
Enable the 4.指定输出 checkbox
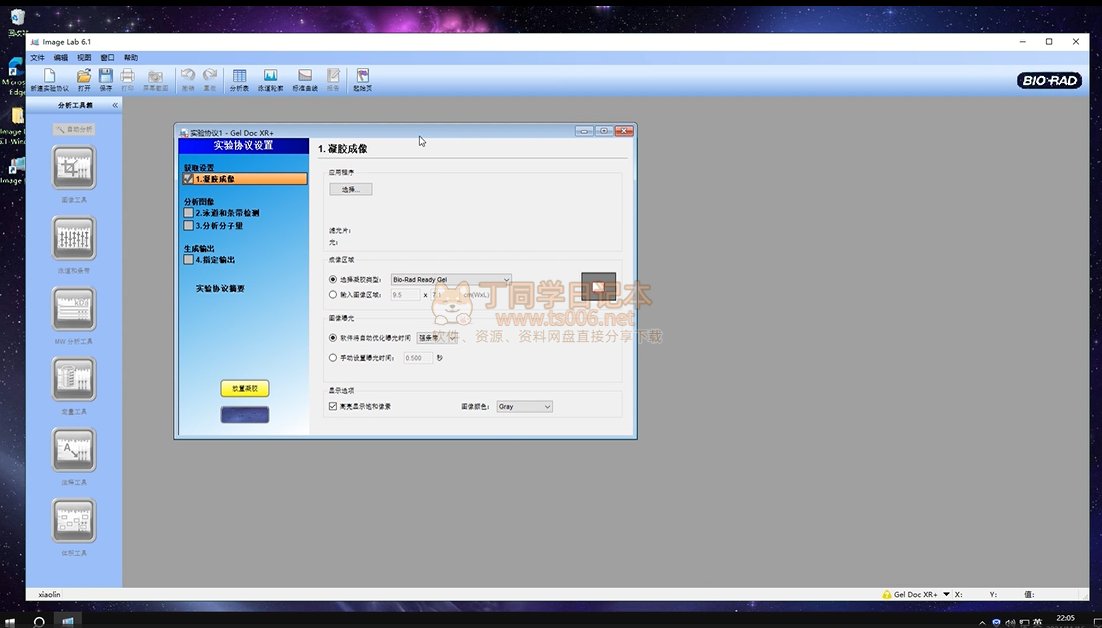[188, 260]
